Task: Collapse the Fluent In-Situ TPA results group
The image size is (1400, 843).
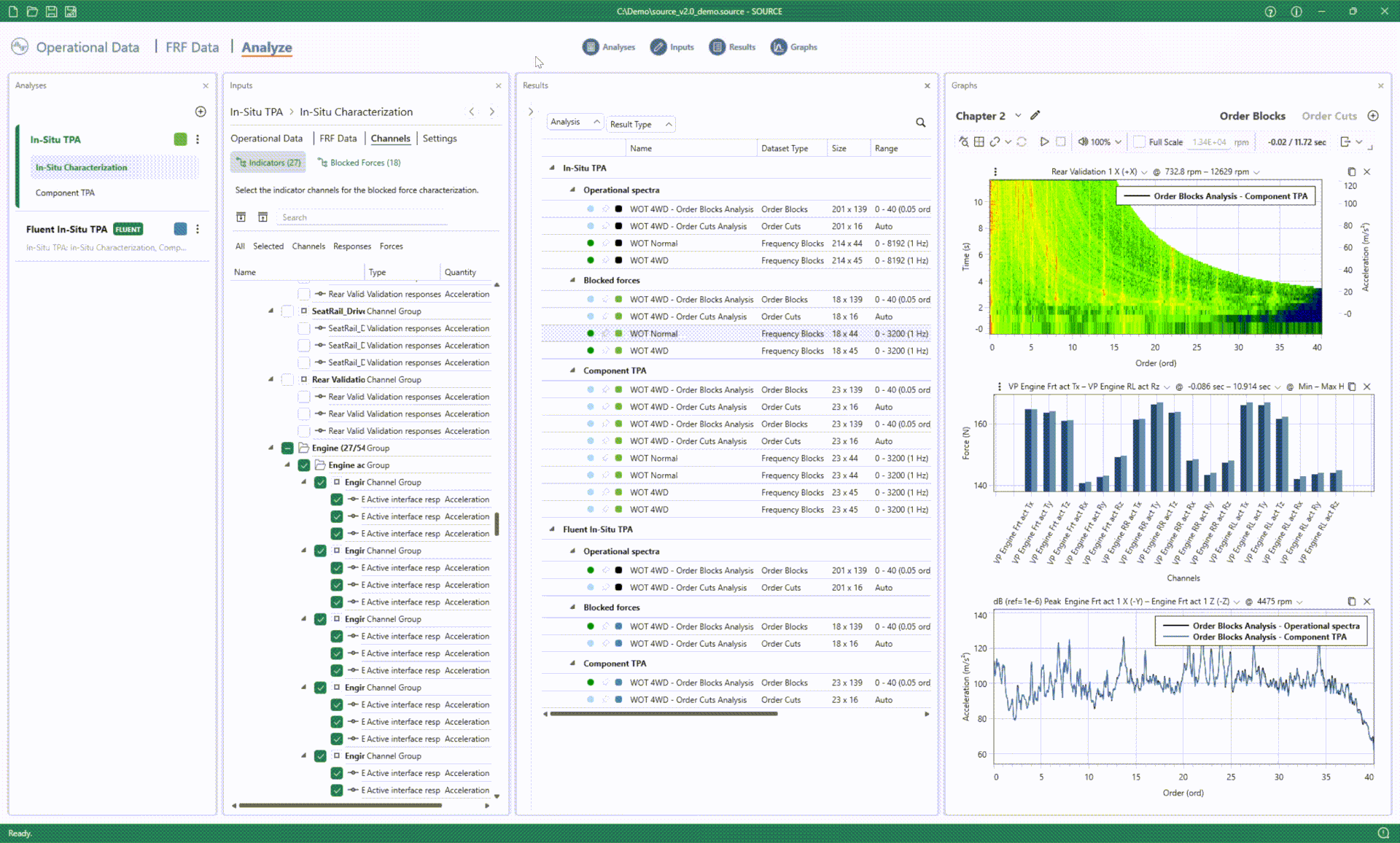Action: [x=552, y=529]
